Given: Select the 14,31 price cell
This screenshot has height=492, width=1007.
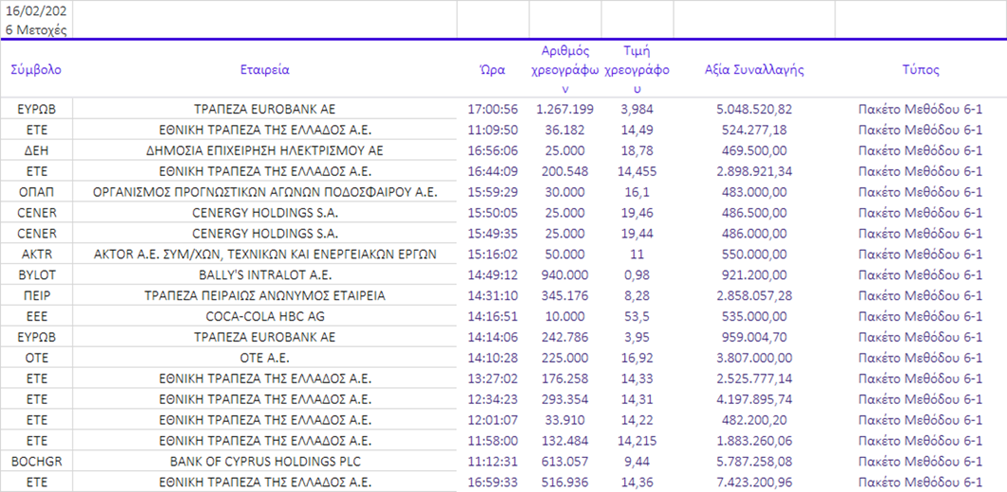Looking at the screenshot, I should tap(637, 399).
